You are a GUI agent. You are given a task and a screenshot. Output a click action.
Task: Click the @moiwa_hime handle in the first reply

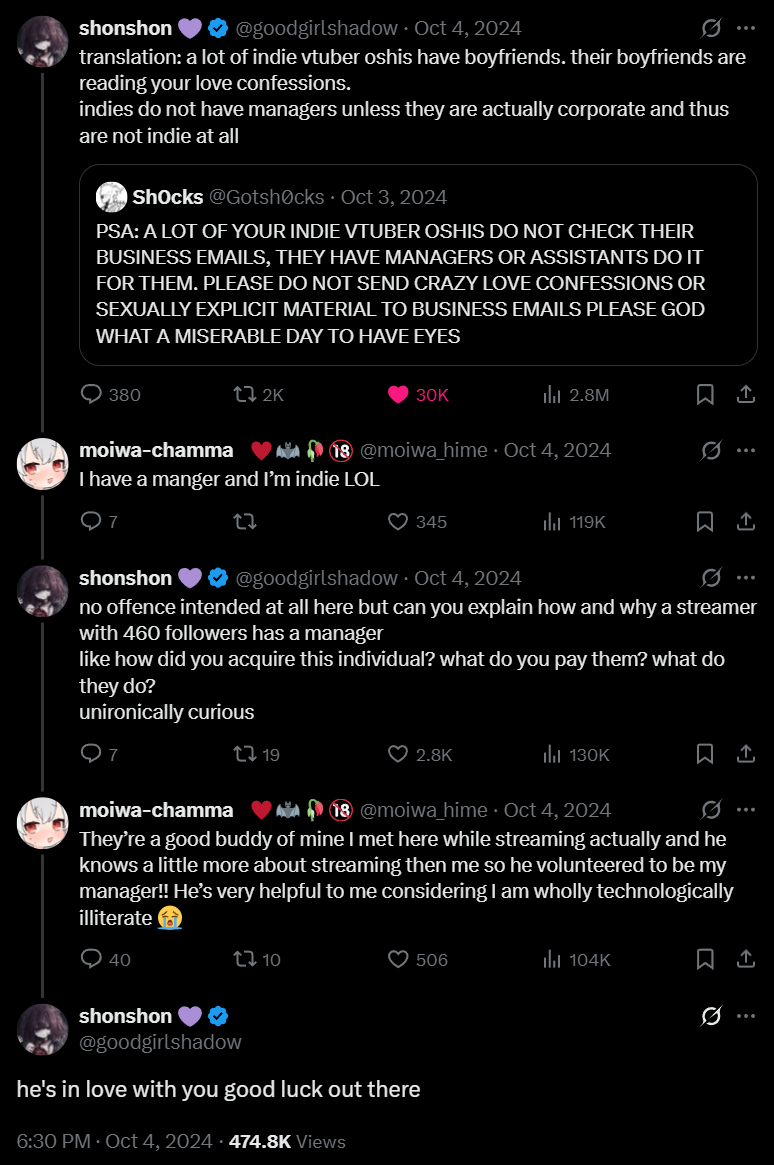click(x=423, y=450)
